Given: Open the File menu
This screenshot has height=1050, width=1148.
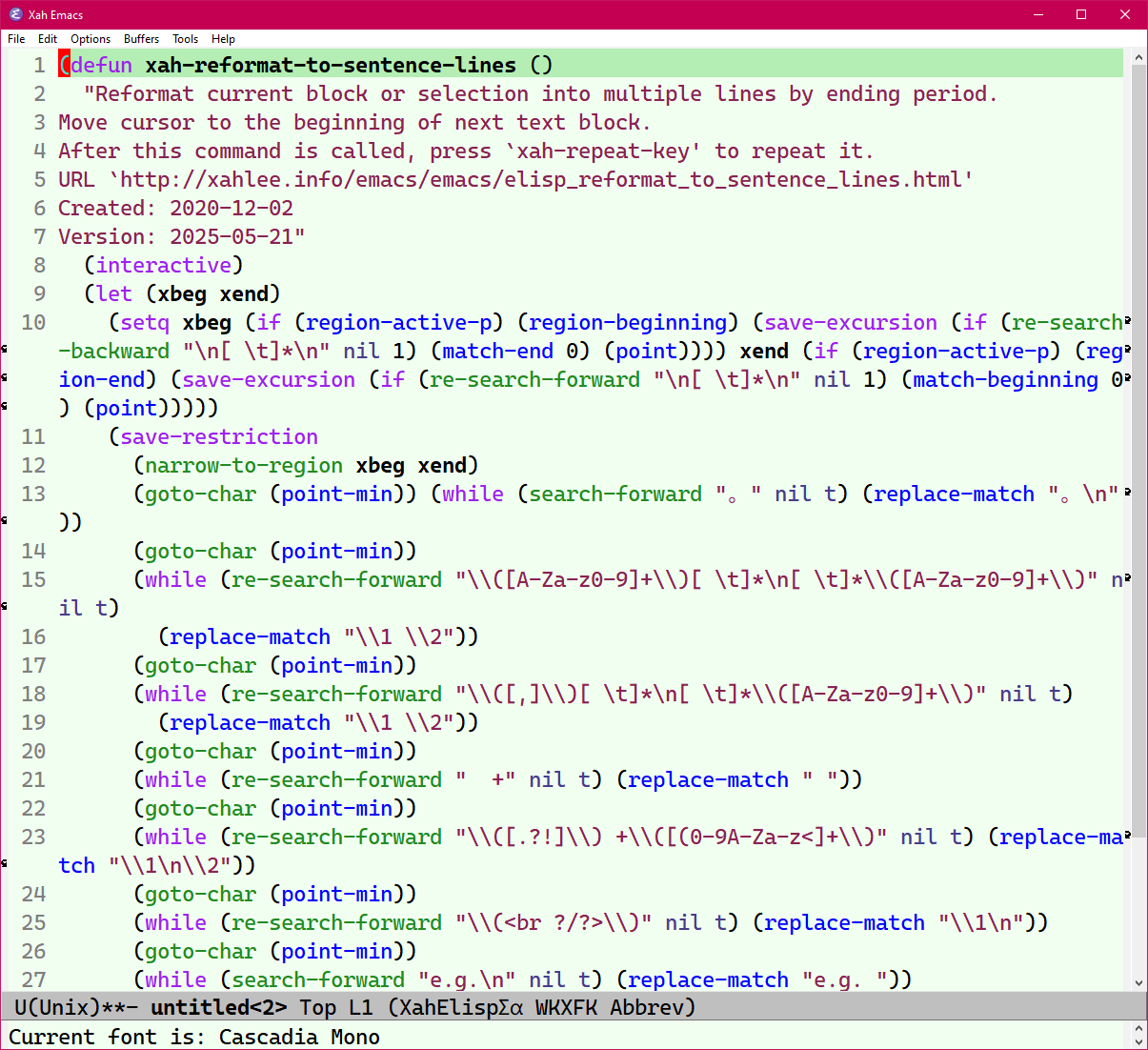Looking at the screenshot, I should coord(16,39).
